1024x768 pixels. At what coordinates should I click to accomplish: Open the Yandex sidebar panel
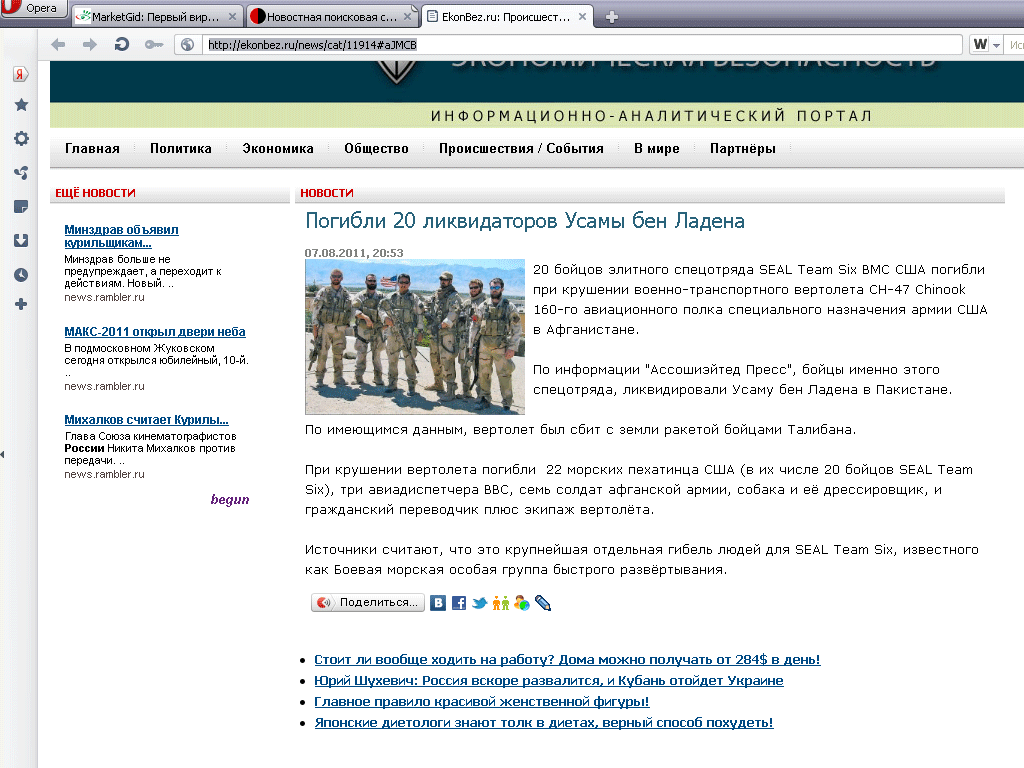click(21, 74)
